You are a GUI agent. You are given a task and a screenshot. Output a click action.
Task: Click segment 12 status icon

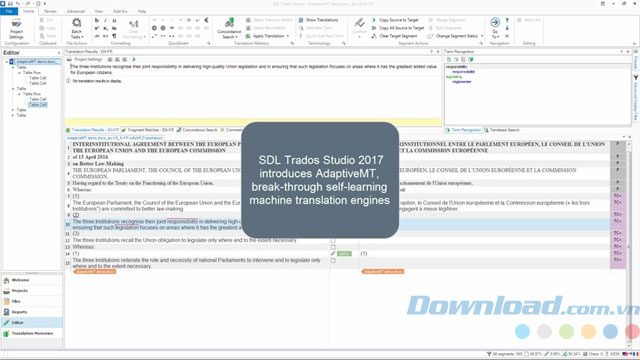tap(333, 240)
